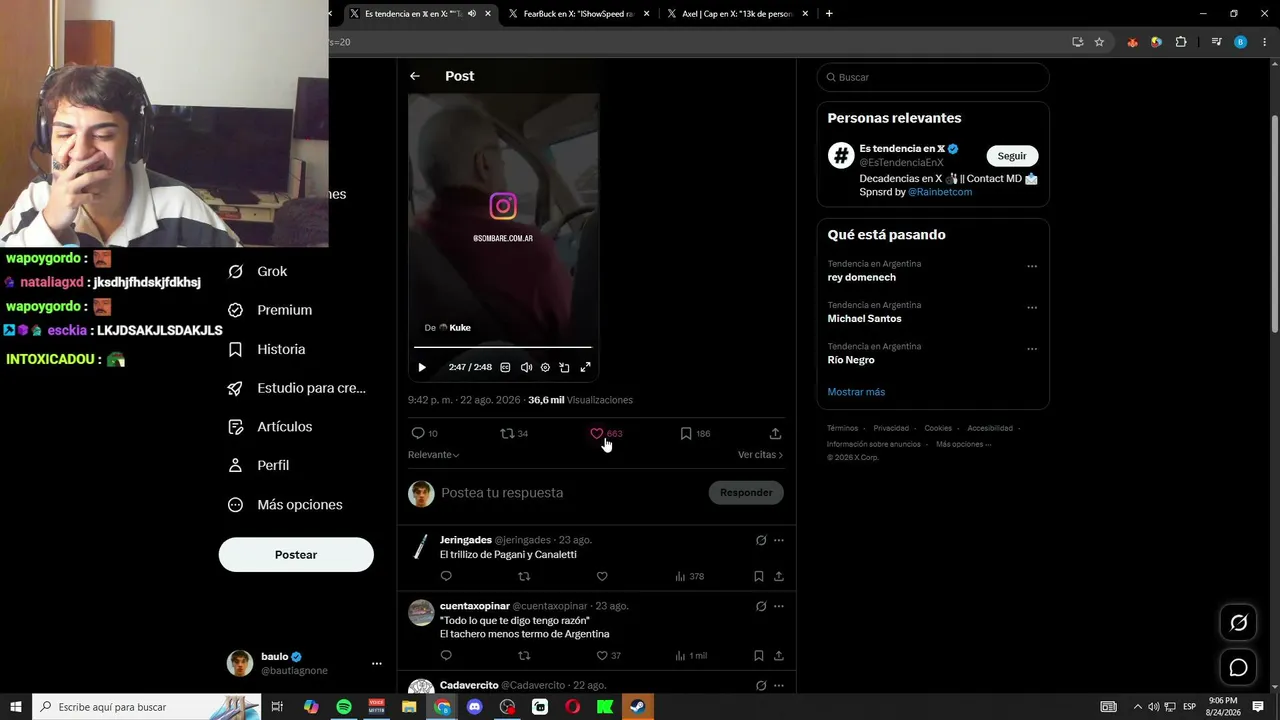Go back using the Post arrow

(x=415, y=76)
